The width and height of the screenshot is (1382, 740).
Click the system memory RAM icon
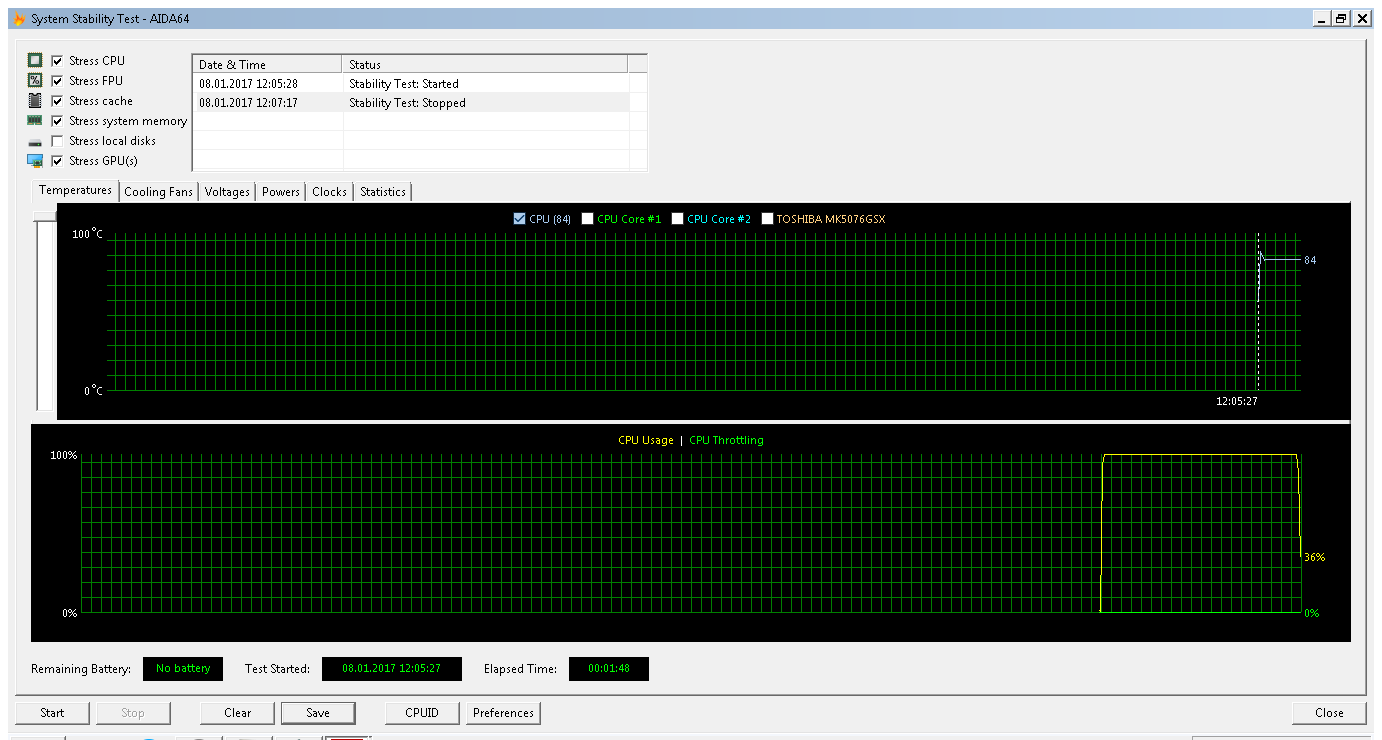pyautogui.click(x=35, y=121)
